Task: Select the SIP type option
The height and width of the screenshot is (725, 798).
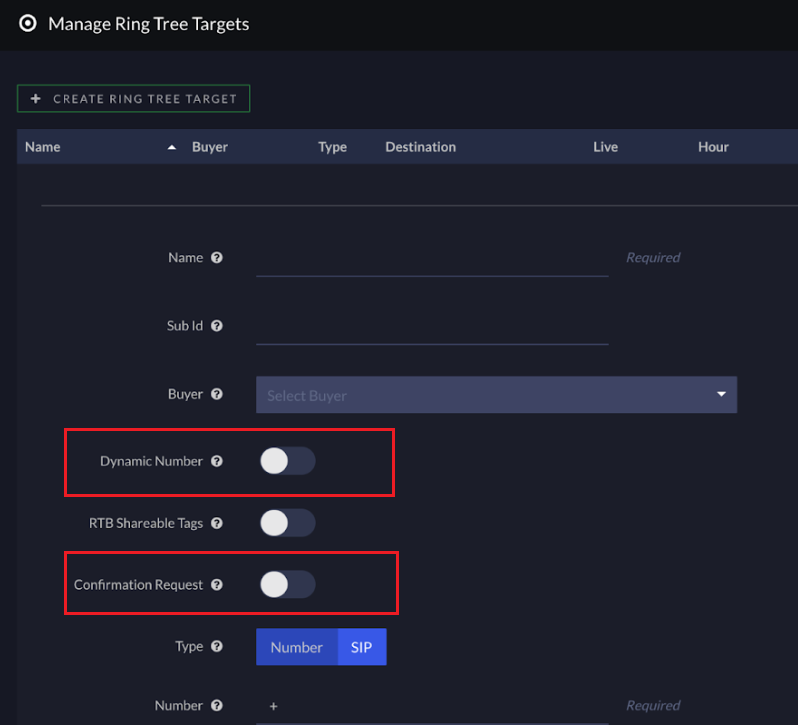Action: coord(362,647)
